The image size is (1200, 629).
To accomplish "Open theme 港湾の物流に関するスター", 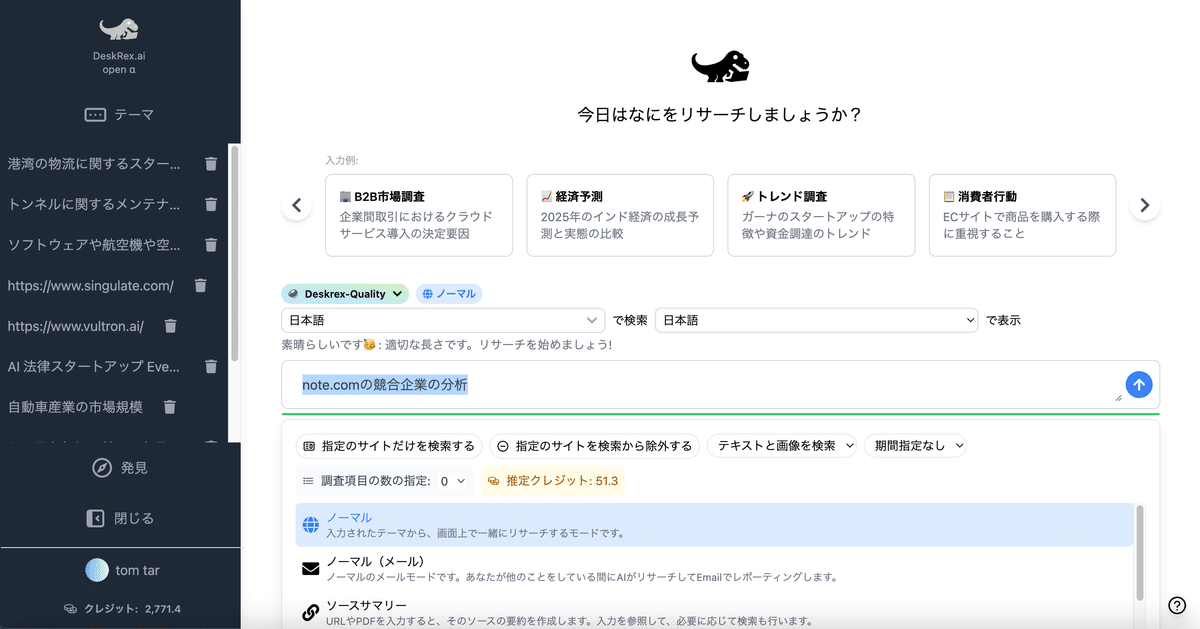I will [94, 163].
